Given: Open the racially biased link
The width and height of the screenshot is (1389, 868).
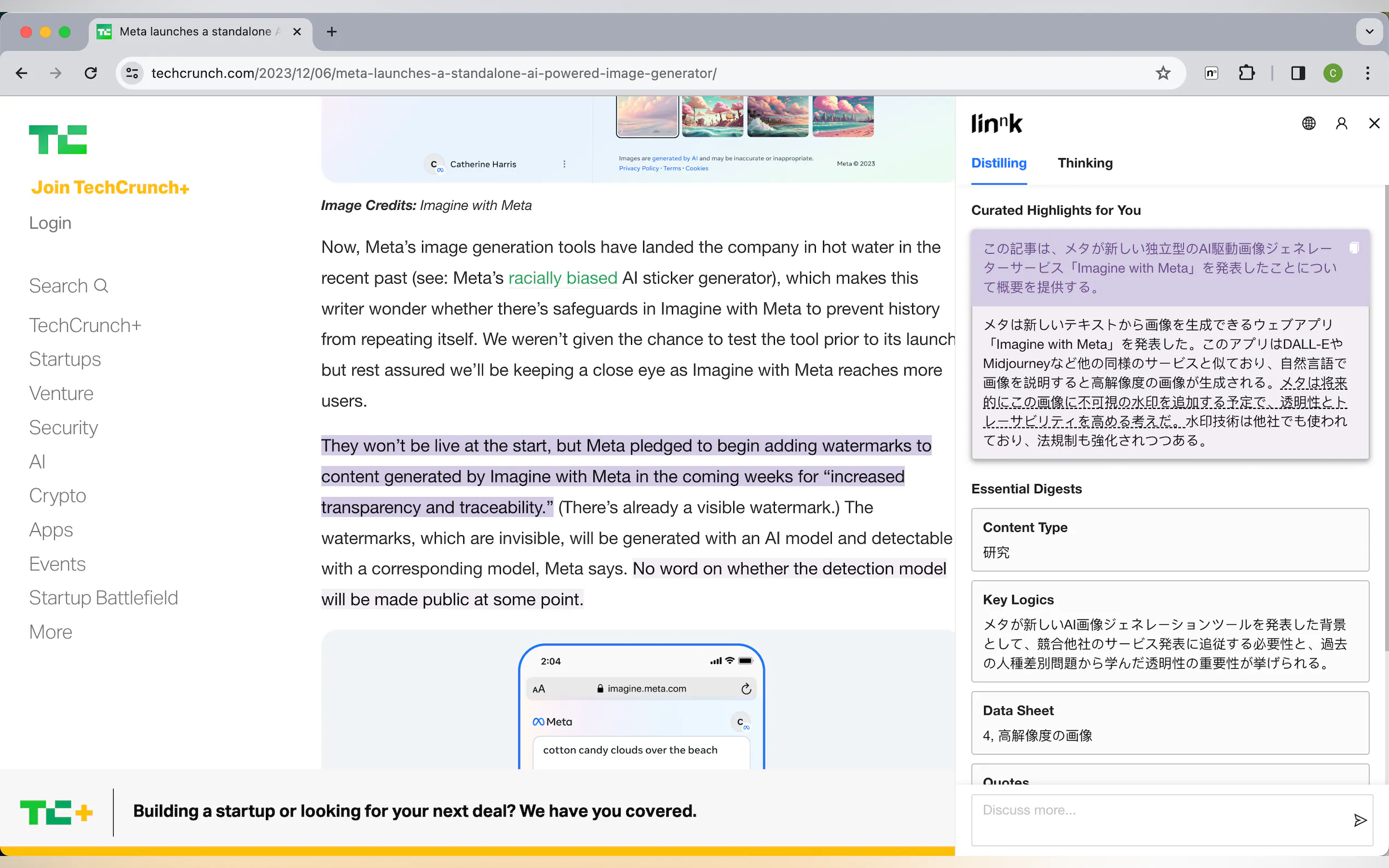Looking at the screenshot, I should (562, 278).
